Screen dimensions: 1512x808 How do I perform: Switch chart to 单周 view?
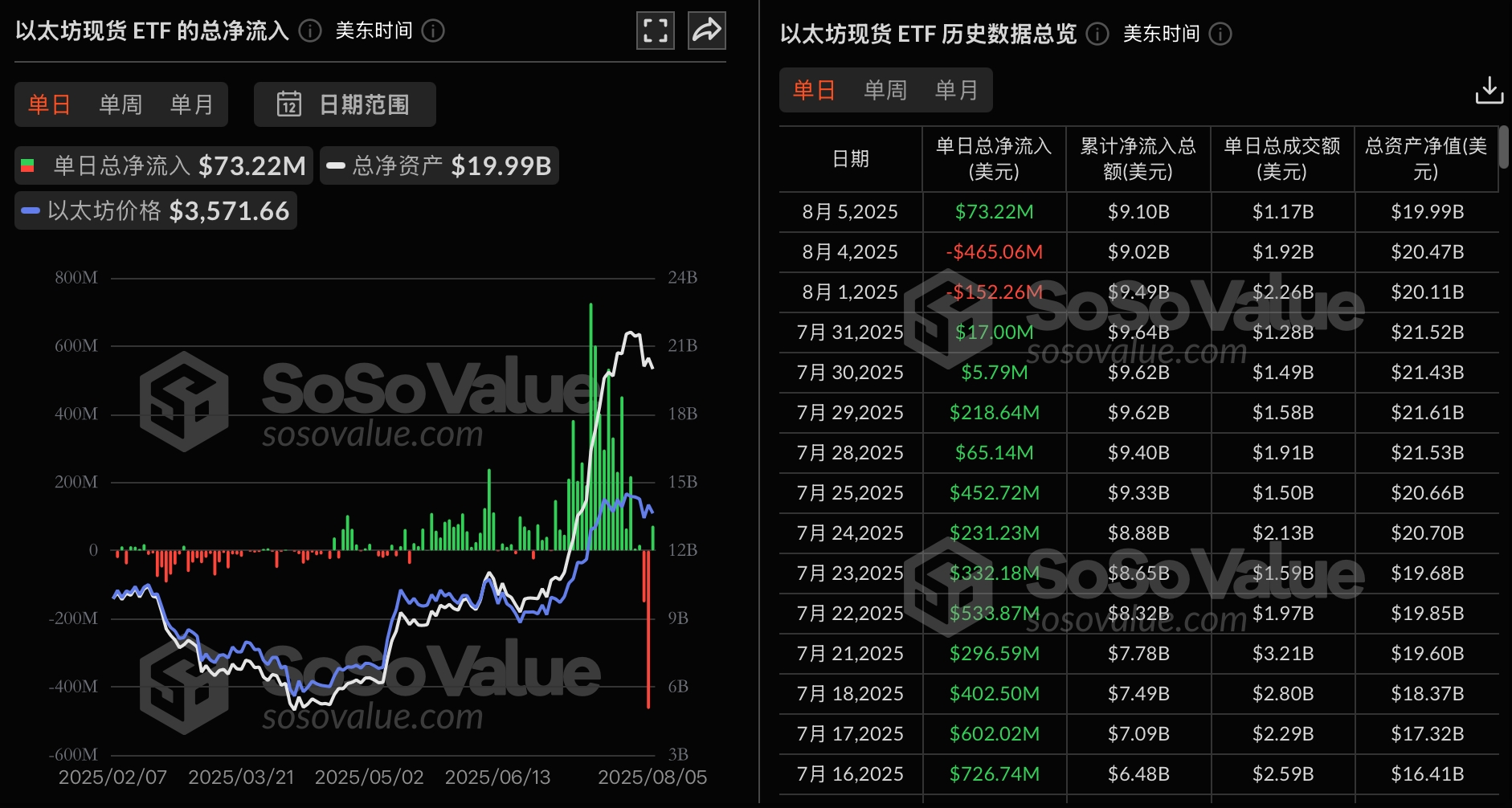[121, 104]
